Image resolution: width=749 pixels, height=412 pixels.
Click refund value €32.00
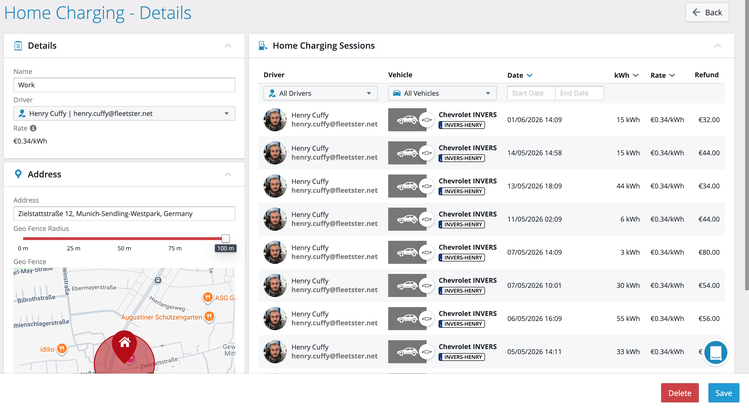point(709,120)
